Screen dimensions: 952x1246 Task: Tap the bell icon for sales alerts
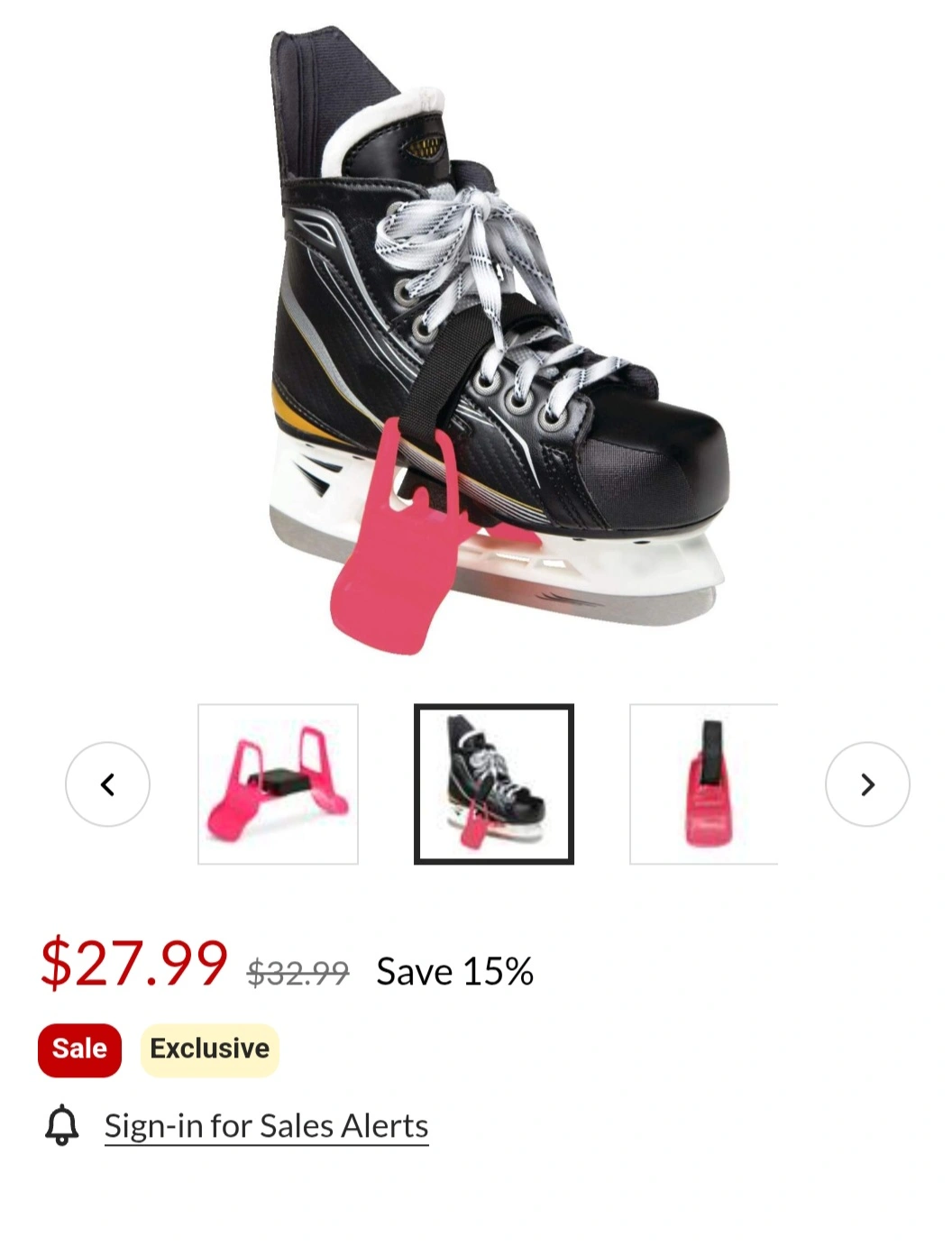click(x=62, y=1125)
